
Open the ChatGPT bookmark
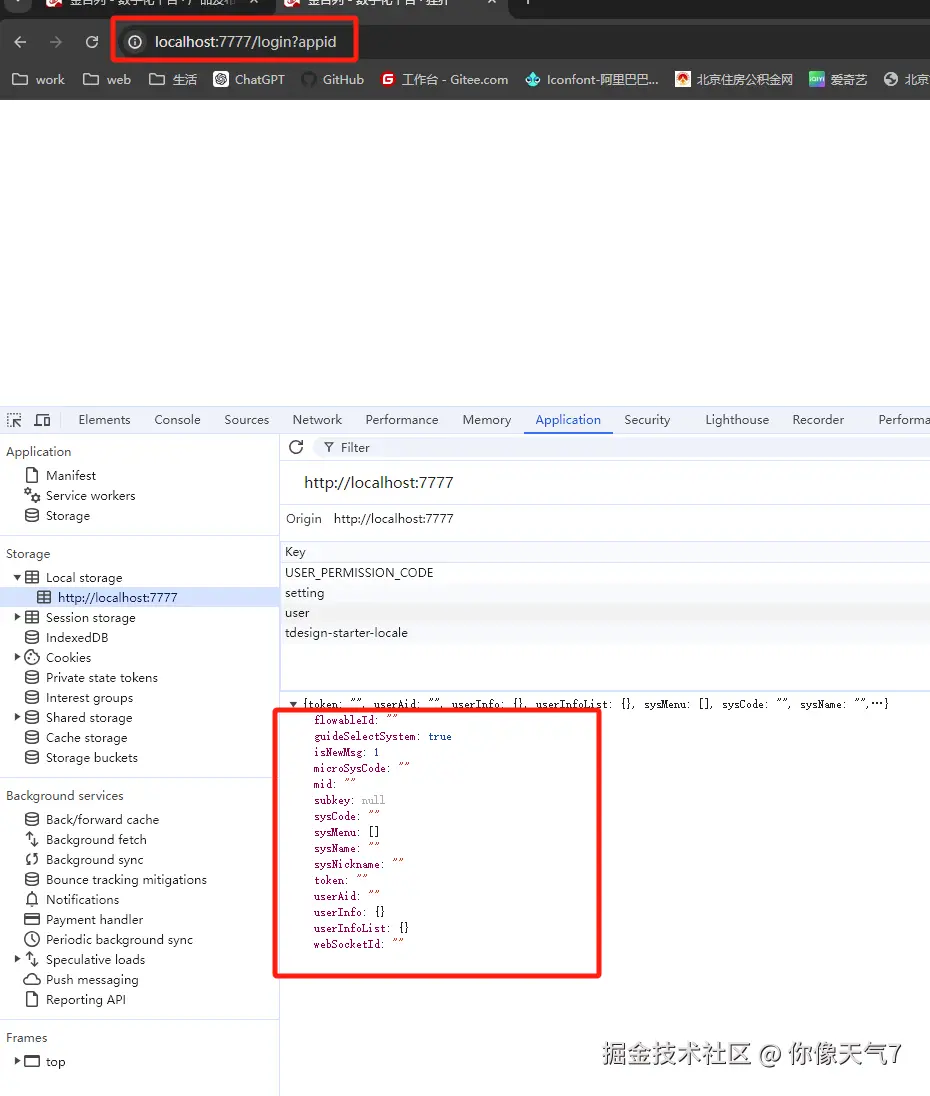[249, 80]
